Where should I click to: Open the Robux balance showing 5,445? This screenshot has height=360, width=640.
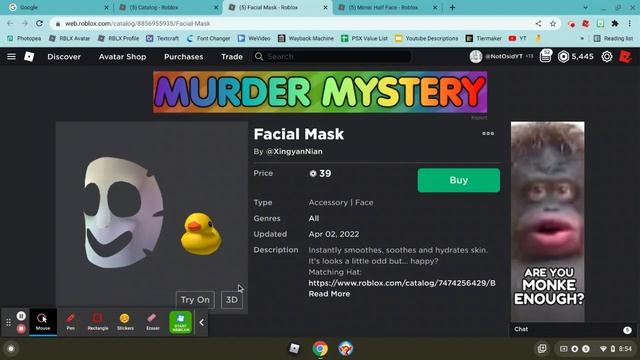[x=576, y=56]
